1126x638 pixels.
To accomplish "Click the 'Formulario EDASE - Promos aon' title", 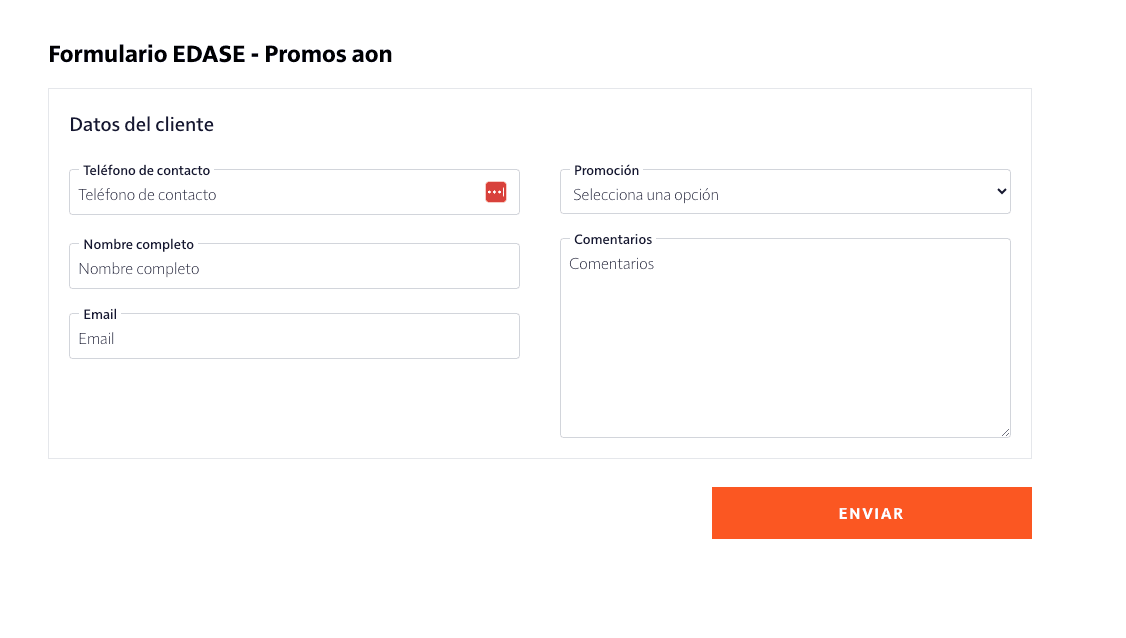I will (x=220, y=55).
